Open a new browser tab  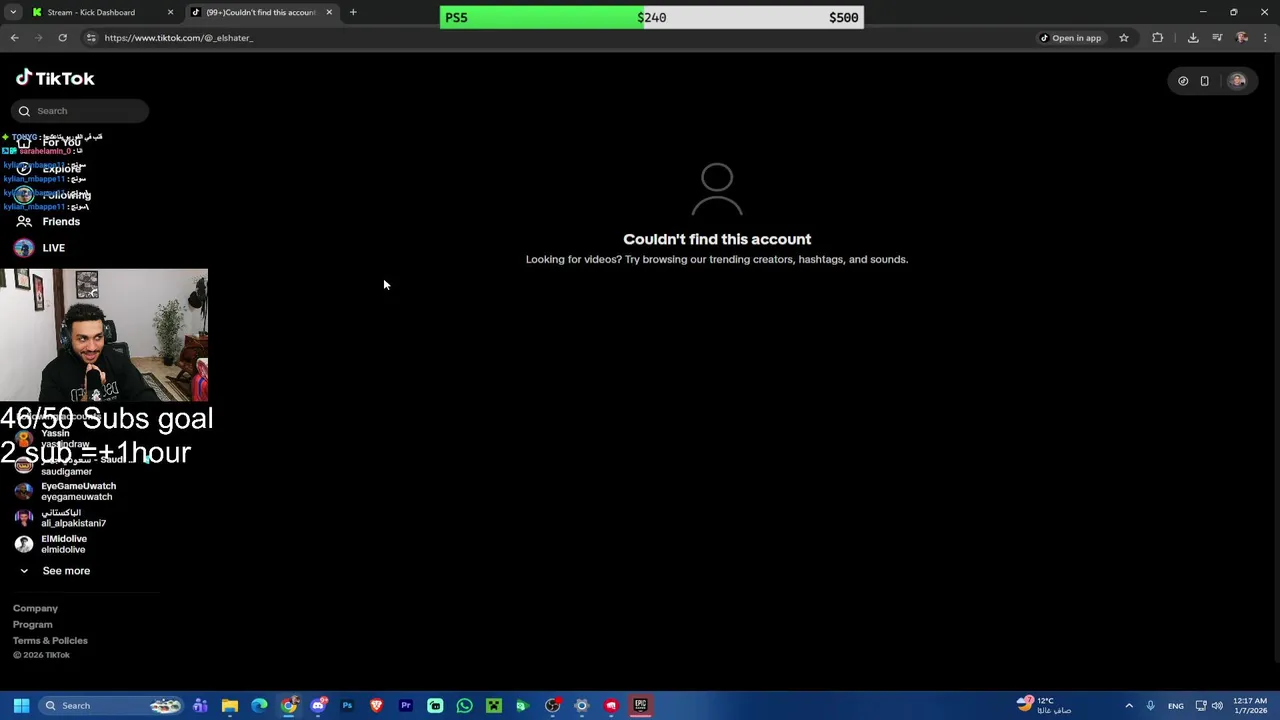(x=353, y=13)
